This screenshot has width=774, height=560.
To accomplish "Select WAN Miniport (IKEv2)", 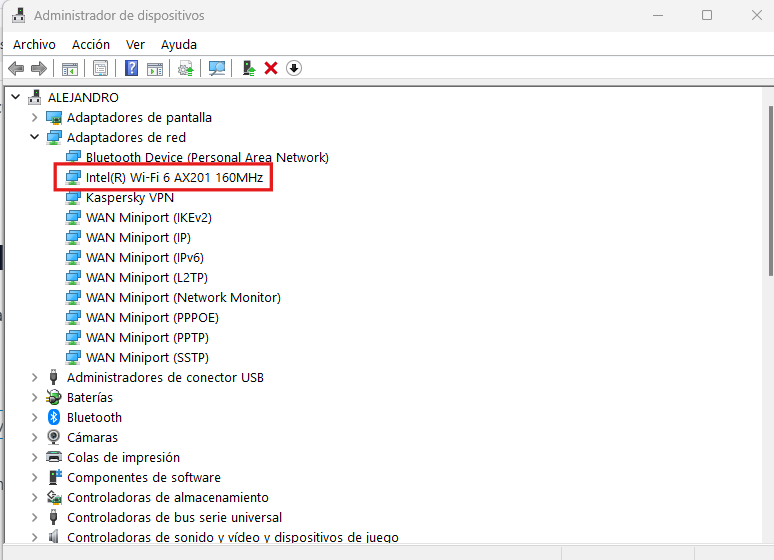I will click(149, 217).
